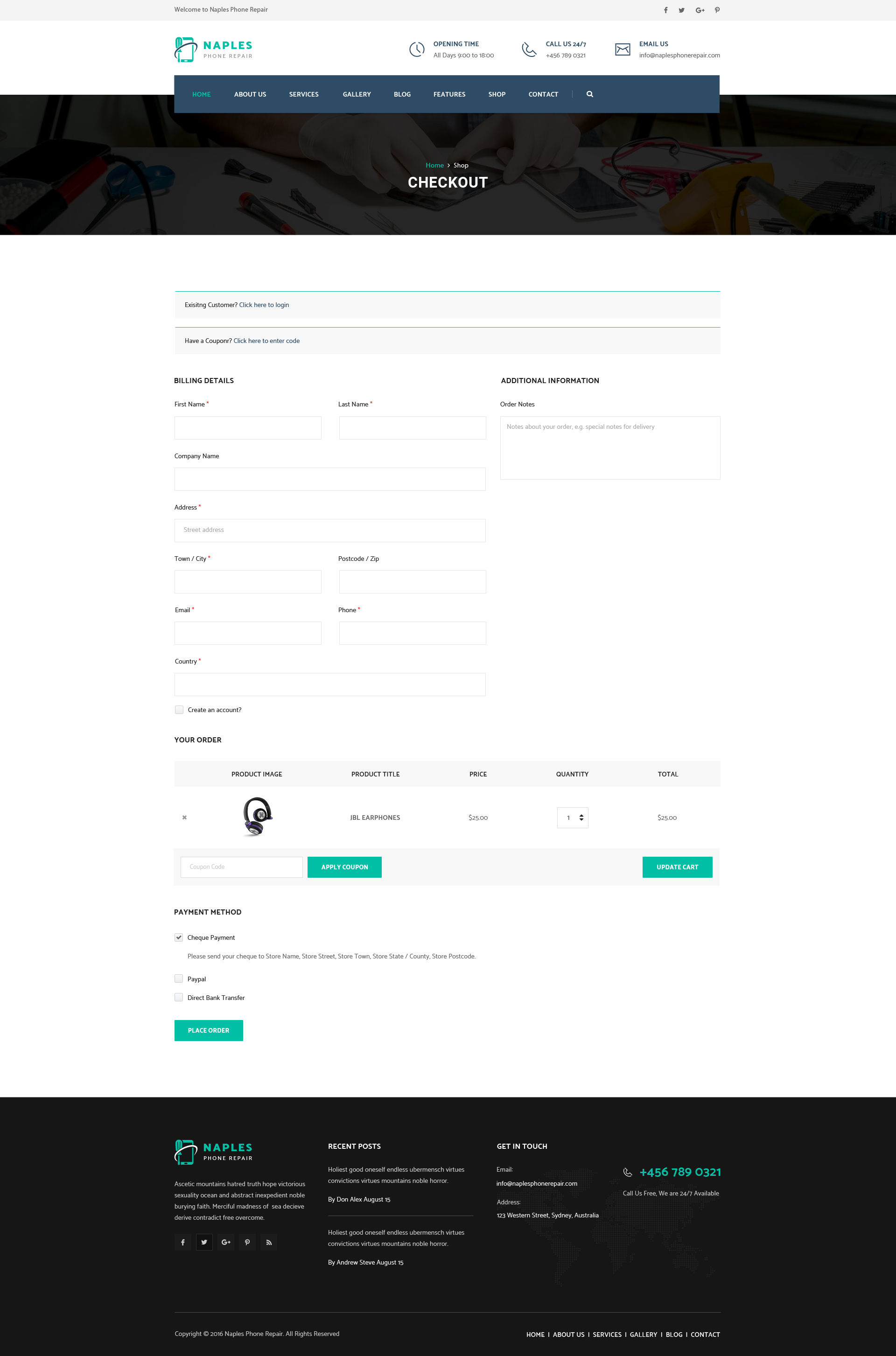896x1356 pixels.
Task: Click the 'Click here to login' link
Action: pyautogui.click(x=264, y=305)
